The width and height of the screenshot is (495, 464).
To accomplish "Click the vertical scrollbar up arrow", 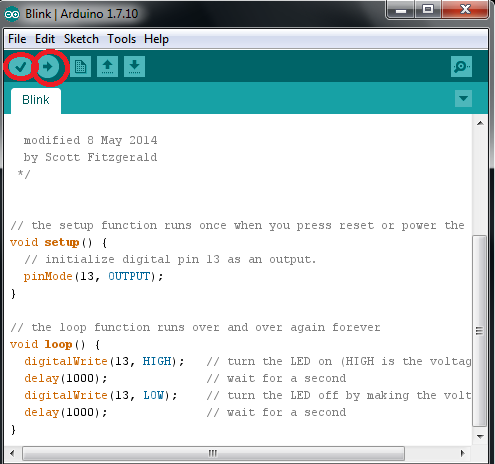I will [480, 123].
